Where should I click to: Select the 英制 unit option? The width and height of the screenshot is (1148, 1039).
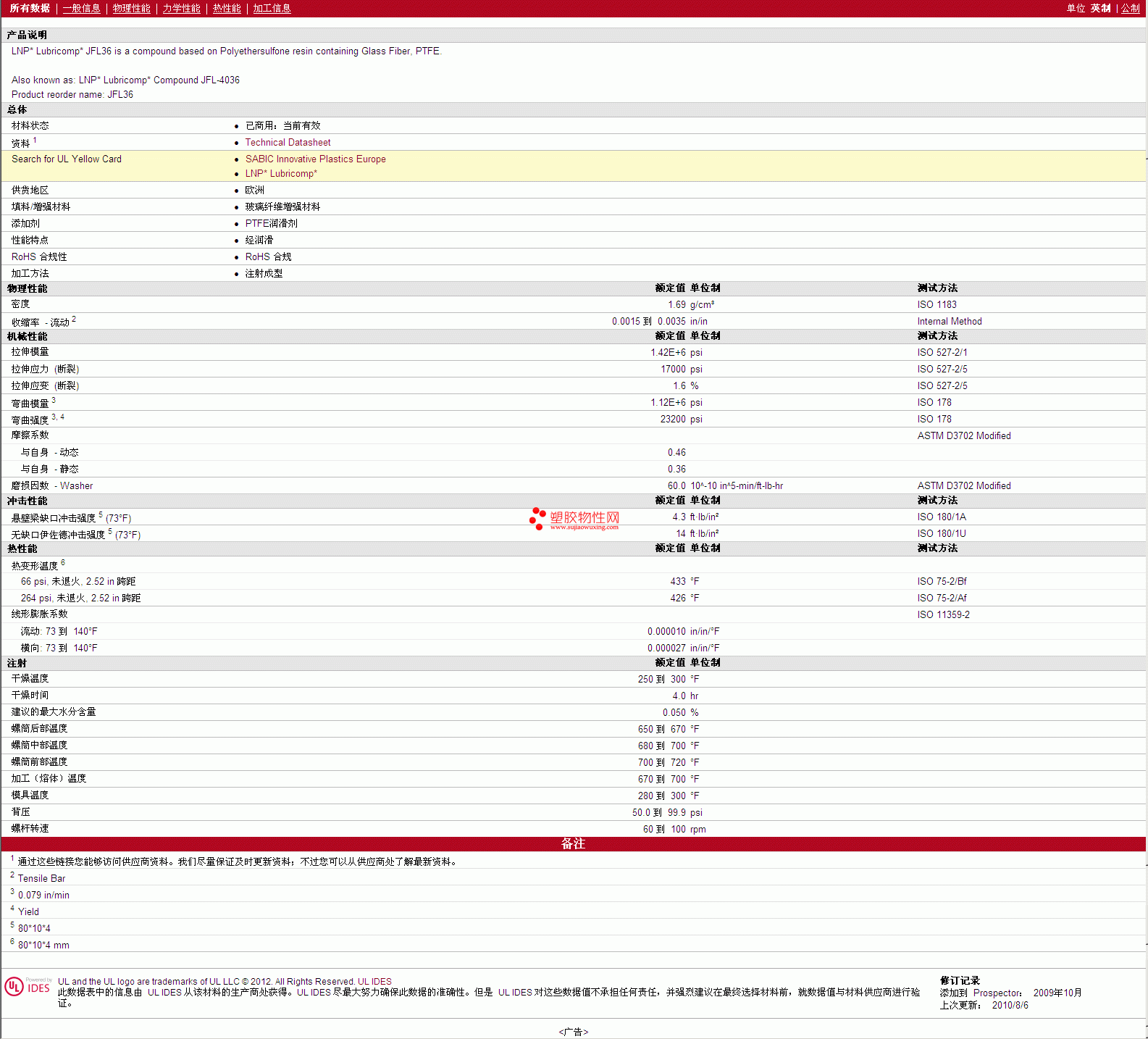(x=1100, y=9)
